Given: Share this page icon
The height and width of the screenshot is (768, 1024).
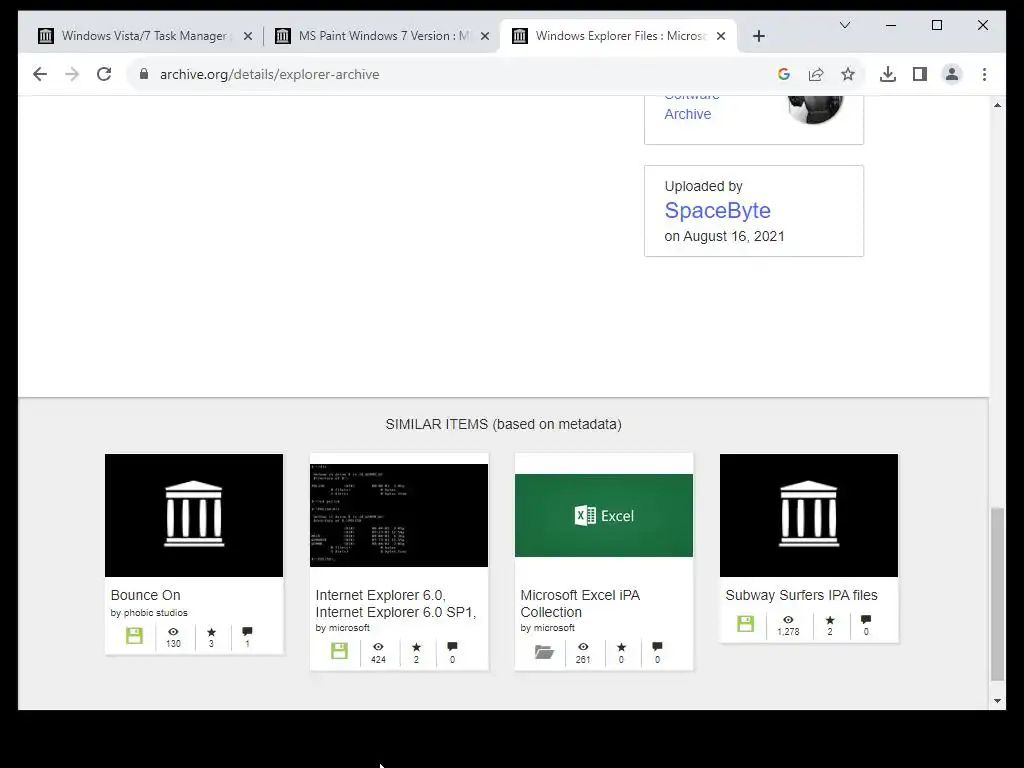Looking at the screenshot, I should (x=816, y=74).
